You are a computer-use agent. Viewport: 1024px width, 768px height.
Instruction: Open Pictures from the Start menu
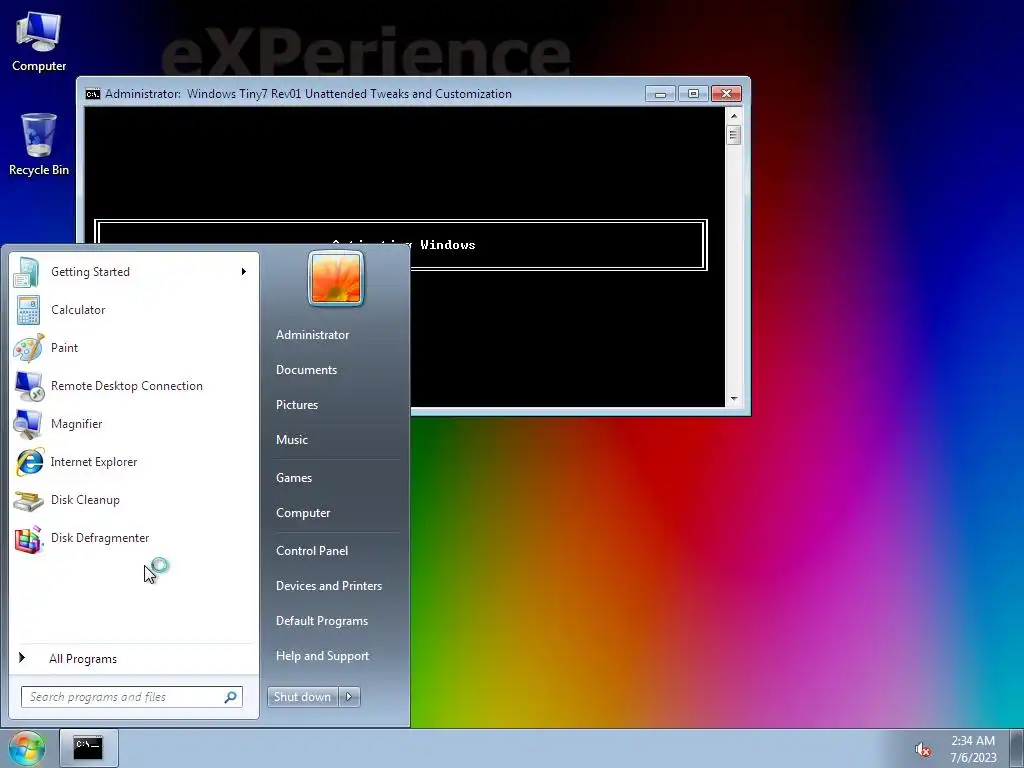[297, 405]
